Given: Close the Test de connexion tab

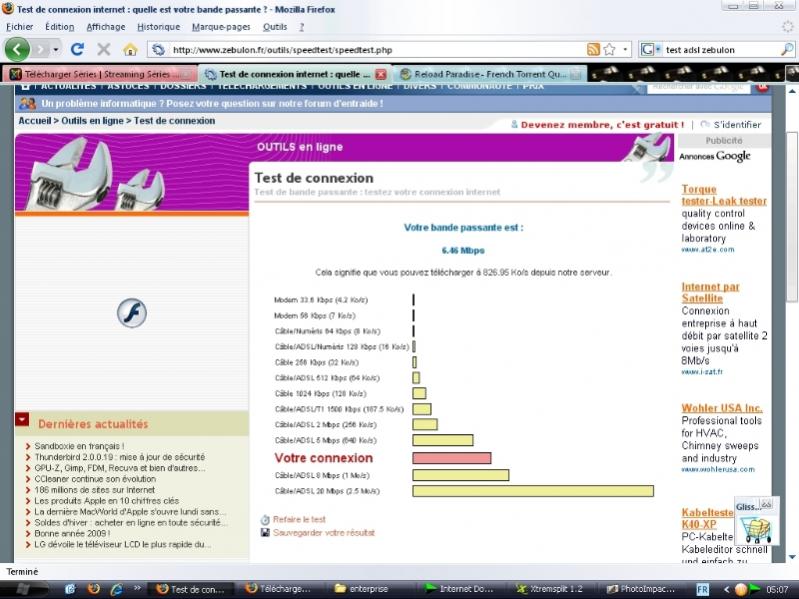Looking at the screenshot, I should [380, 74].
